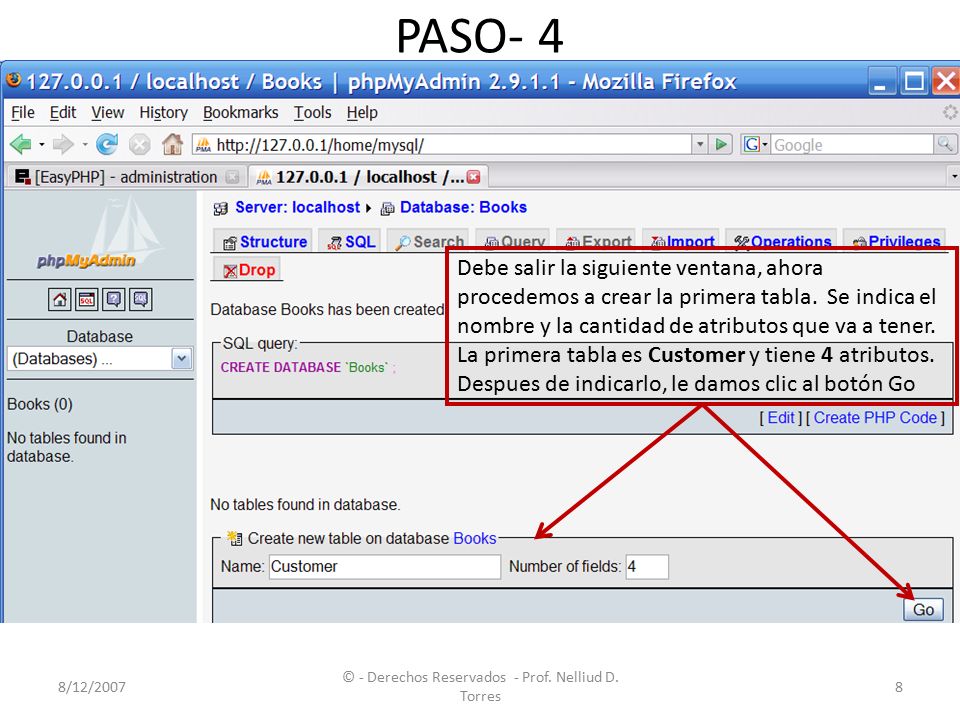Click the database icon before Database: Books
The height and width of the screenshot is (720, 960).
(387, 209)
